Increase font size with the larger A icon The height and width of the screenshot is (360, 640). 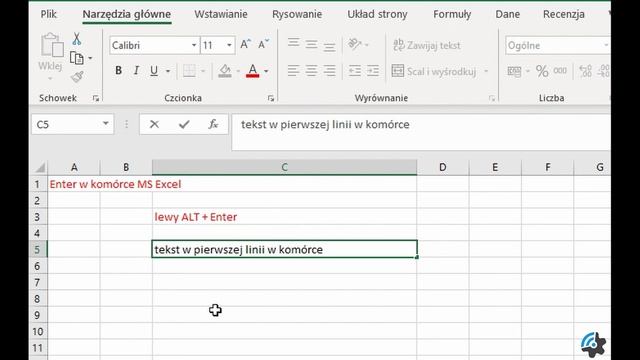[245, 44]
